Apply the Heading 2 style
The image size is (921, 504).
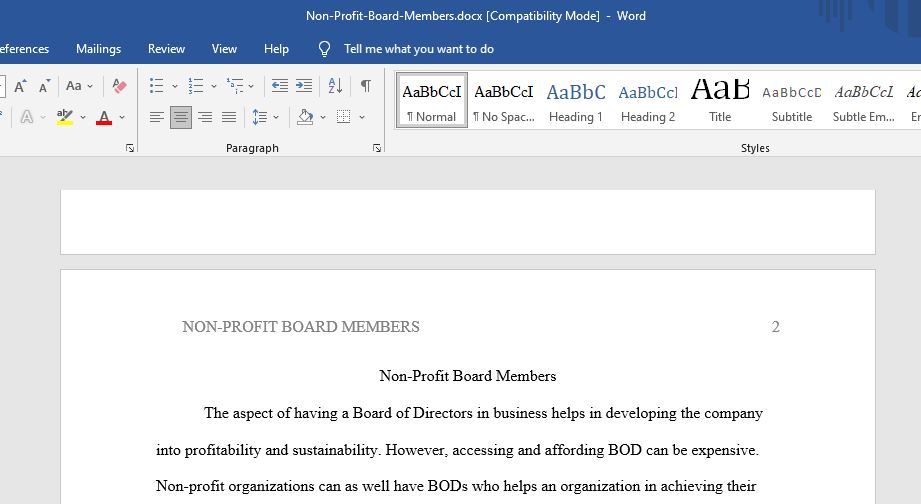[x=648, y=100]
